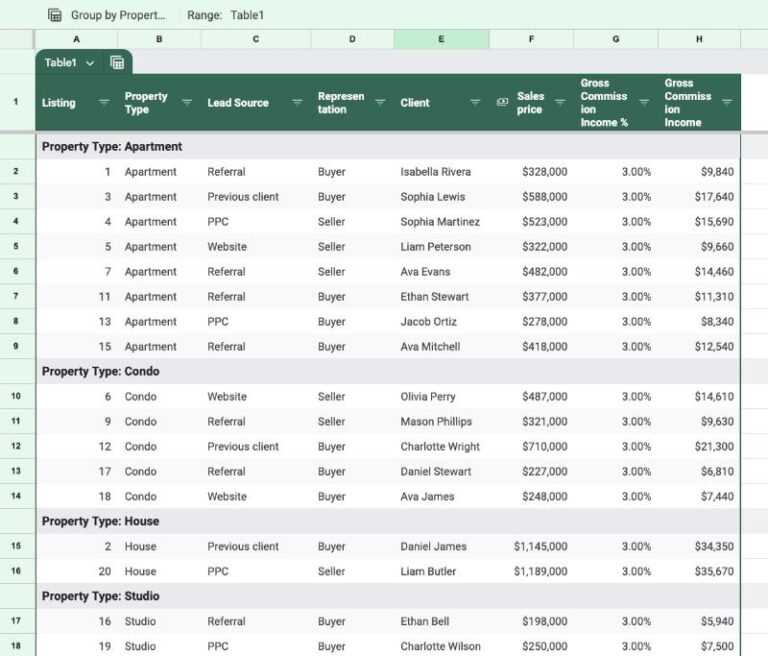This screenshot has width=768, height=656.
Task: Click the $1,189,000 sales price cell
Action: point(540,571)
